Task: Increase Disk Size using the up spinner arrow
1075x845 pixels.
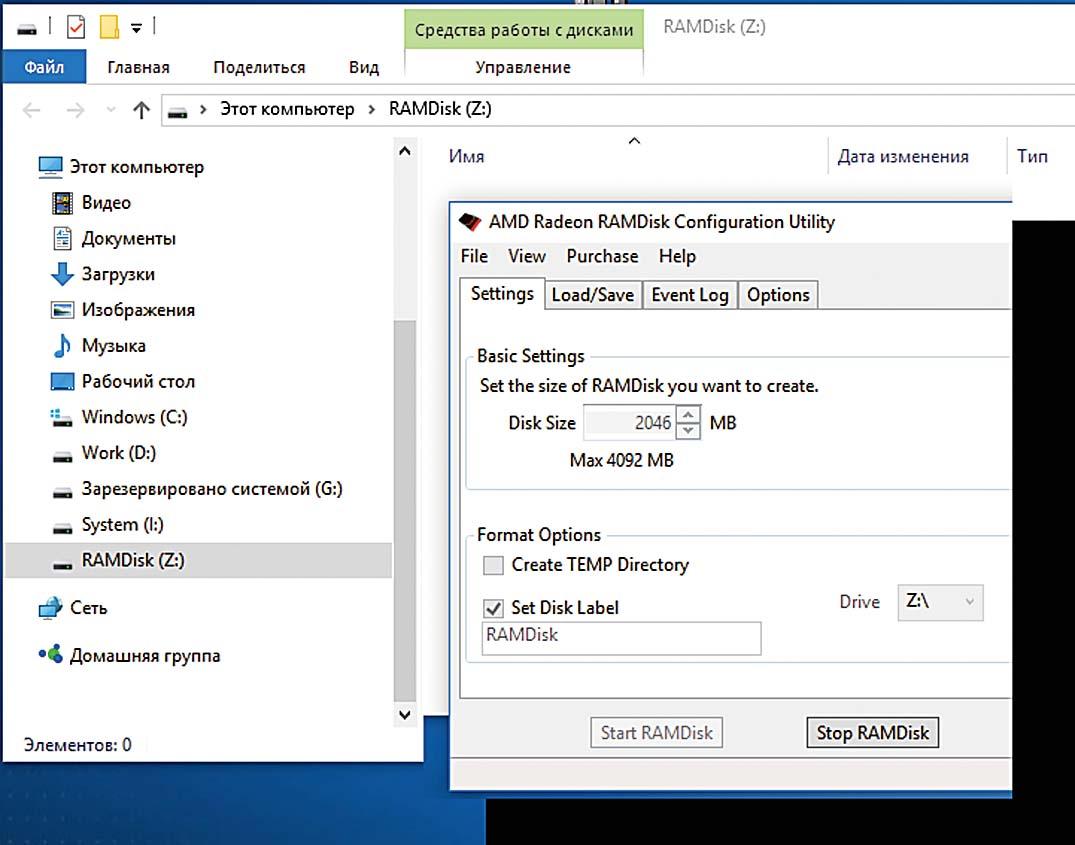Action: (x=689, y=414)
